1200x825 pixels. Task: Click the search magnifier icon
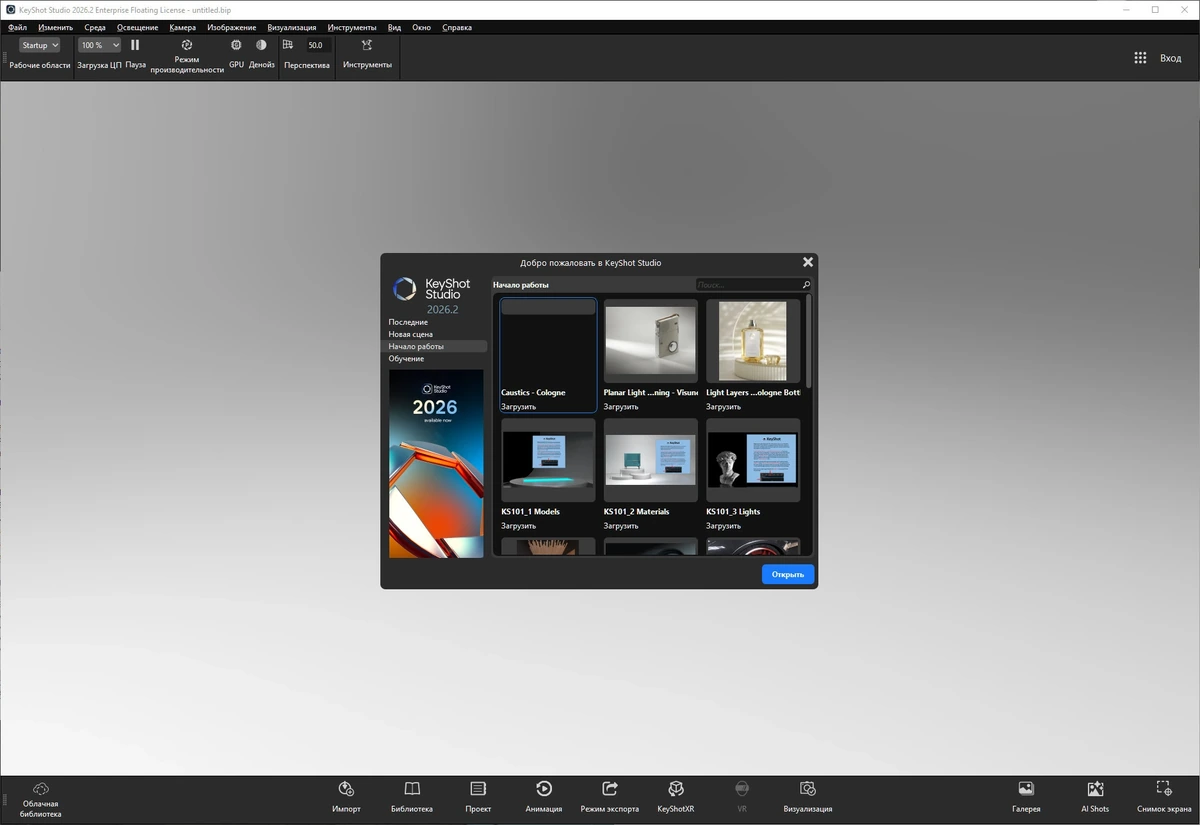tap(806, 285)
